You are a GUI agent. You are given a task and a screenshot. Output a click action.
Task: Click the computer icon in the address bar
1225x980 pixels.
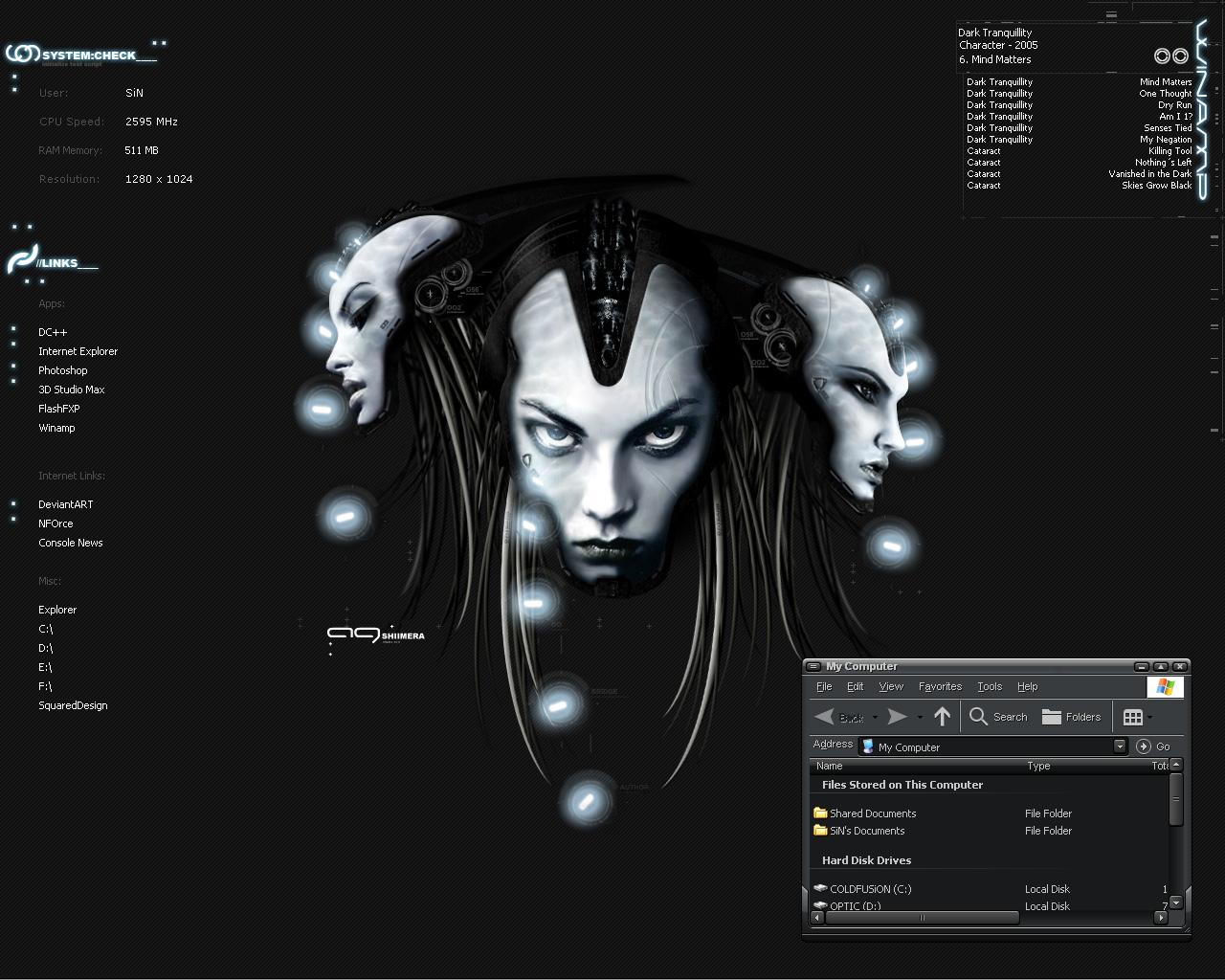[x=868, y=746]
